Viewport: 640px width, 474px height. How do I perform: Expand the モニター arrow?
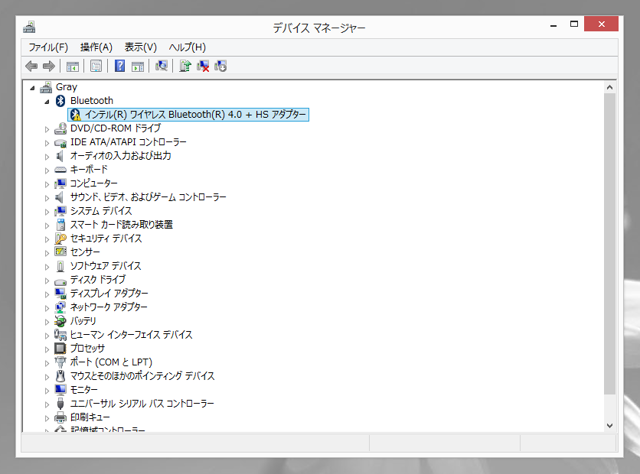pyautogui.click(x=47, y=390)
